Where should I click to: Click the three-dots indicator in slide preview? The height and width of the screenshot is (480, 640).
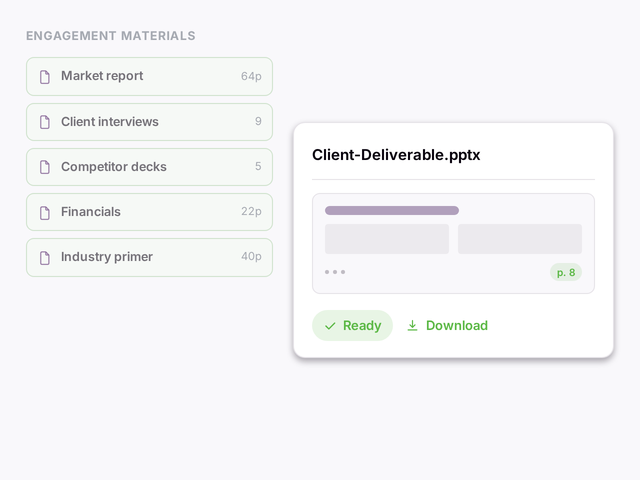click(x=335, y=272)
